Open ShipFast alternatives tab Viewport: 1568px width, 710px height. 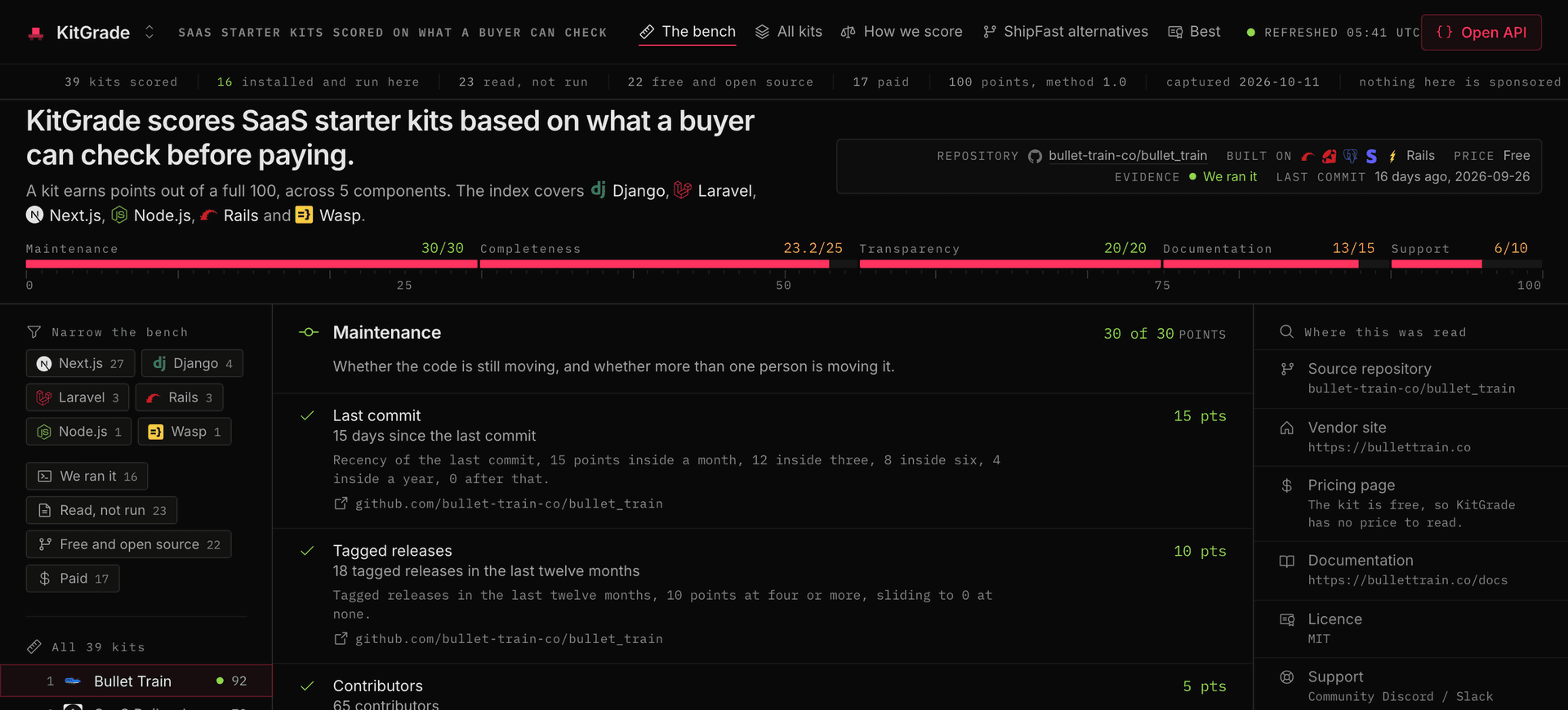click(x=1066, y=32)
